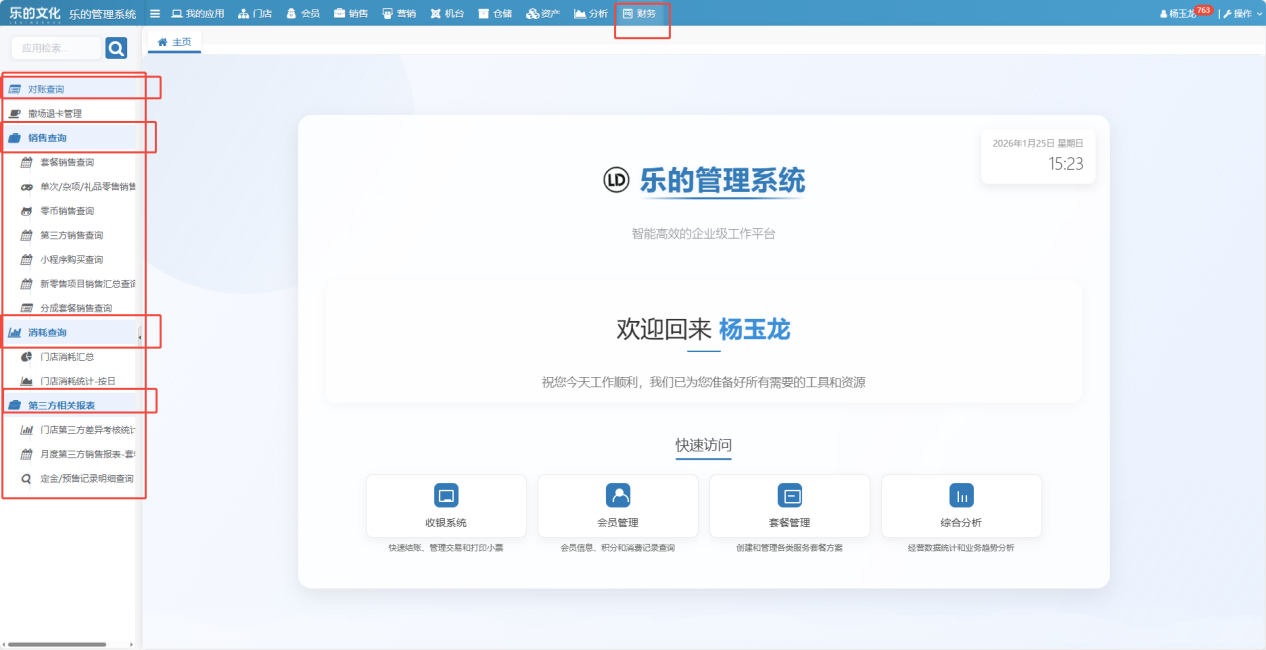Open the 财务 top menu
1266x650 pixels.
tap(640, 14)
